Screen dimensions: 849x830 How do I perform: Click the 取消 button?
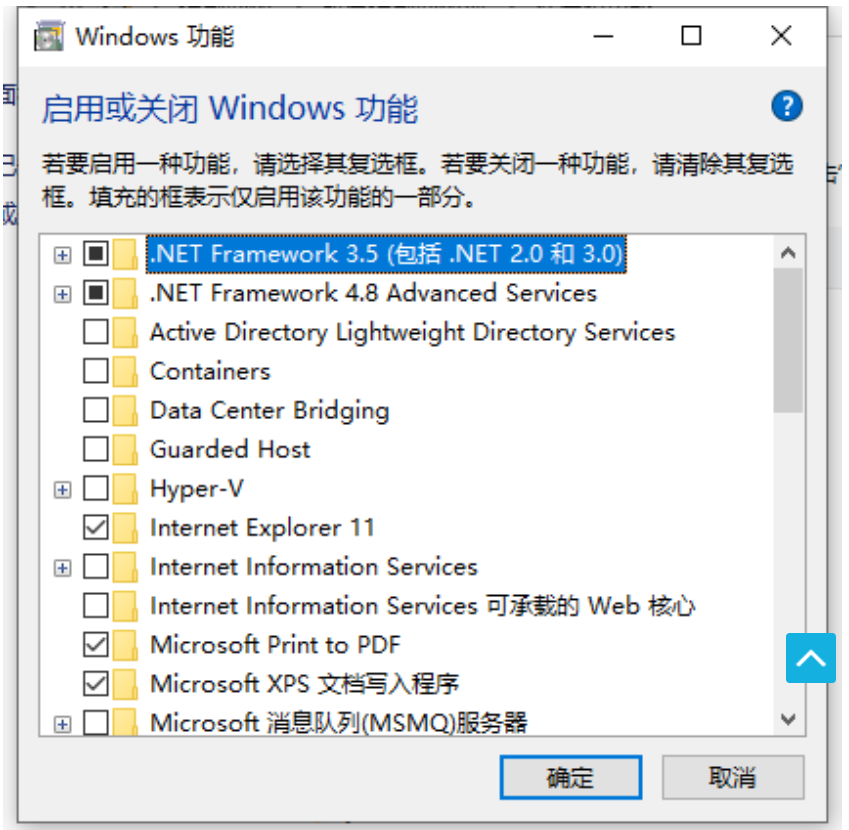(732, 777)
